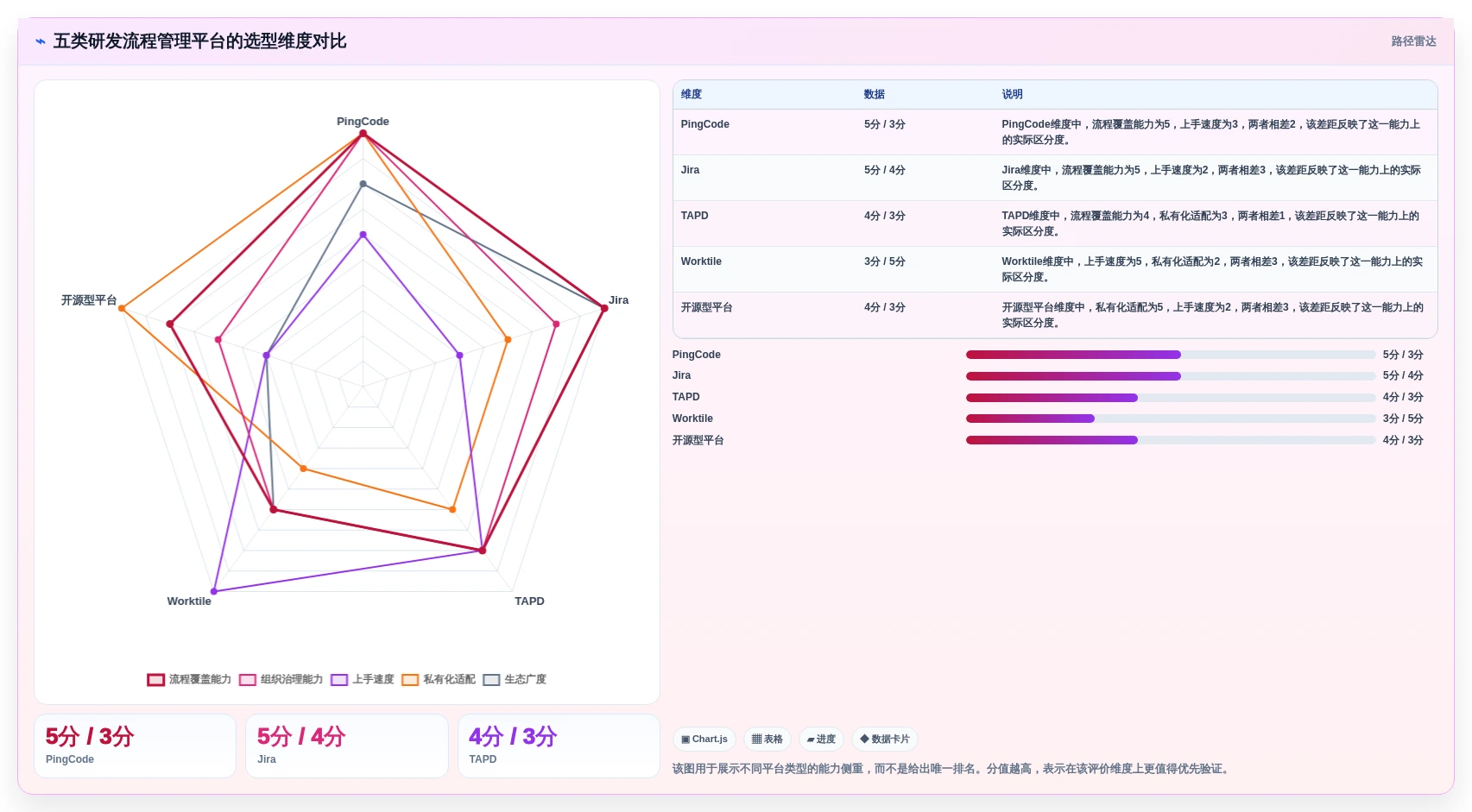Toggle the 组织治理能力 legend swatch

(247, 680)
